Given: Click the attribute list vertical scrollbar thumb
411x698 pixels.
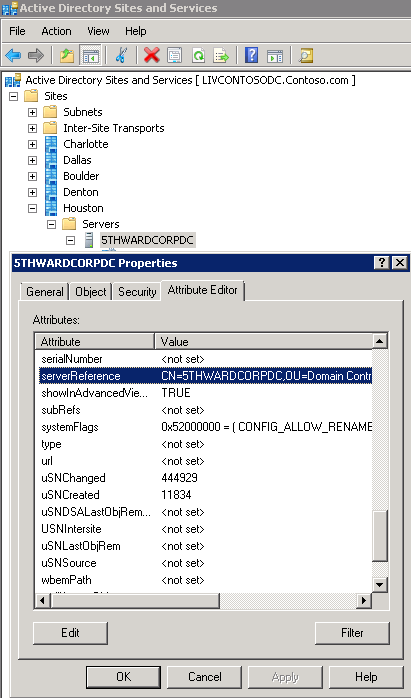Looking at the screenshot, I should tap(380, 536).
